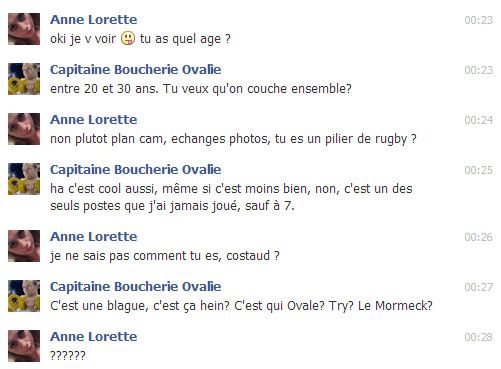The height and width of the screenshot is (369, 501).
Task: Select the 00:25 message timestamp
Action: [479, 170]
